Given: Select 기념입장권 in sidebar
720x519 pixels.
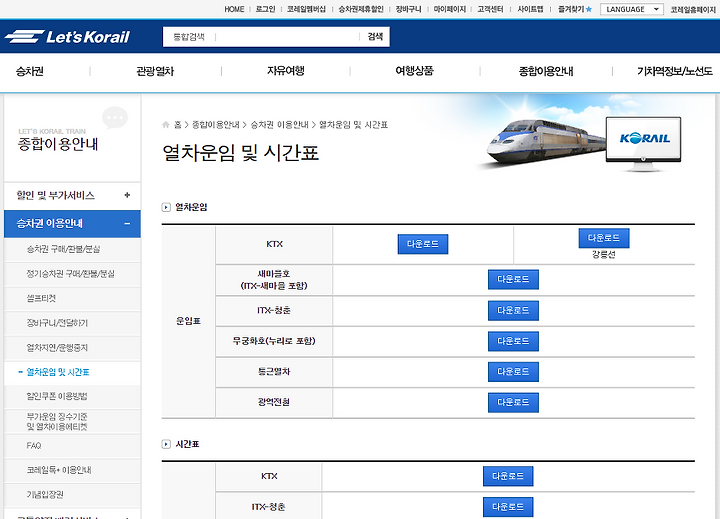Looking at the screenshot, I should coord(72,495).
